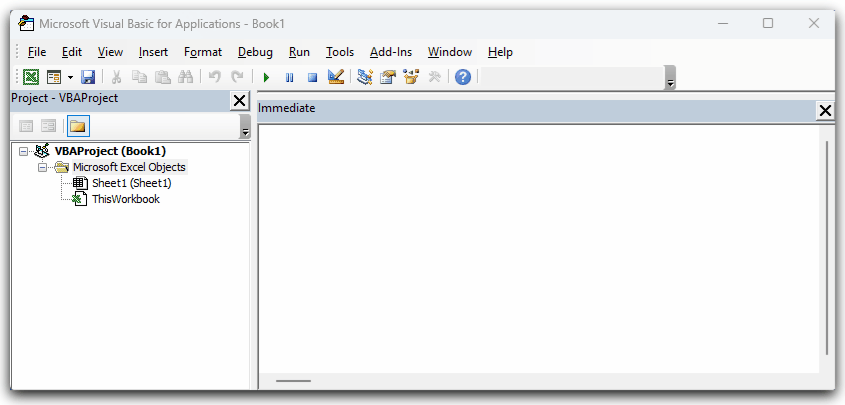The width and height of the screenshot is (845, 405).
Task: Click the View Code icon in Project panel
Action: (26, 127)
